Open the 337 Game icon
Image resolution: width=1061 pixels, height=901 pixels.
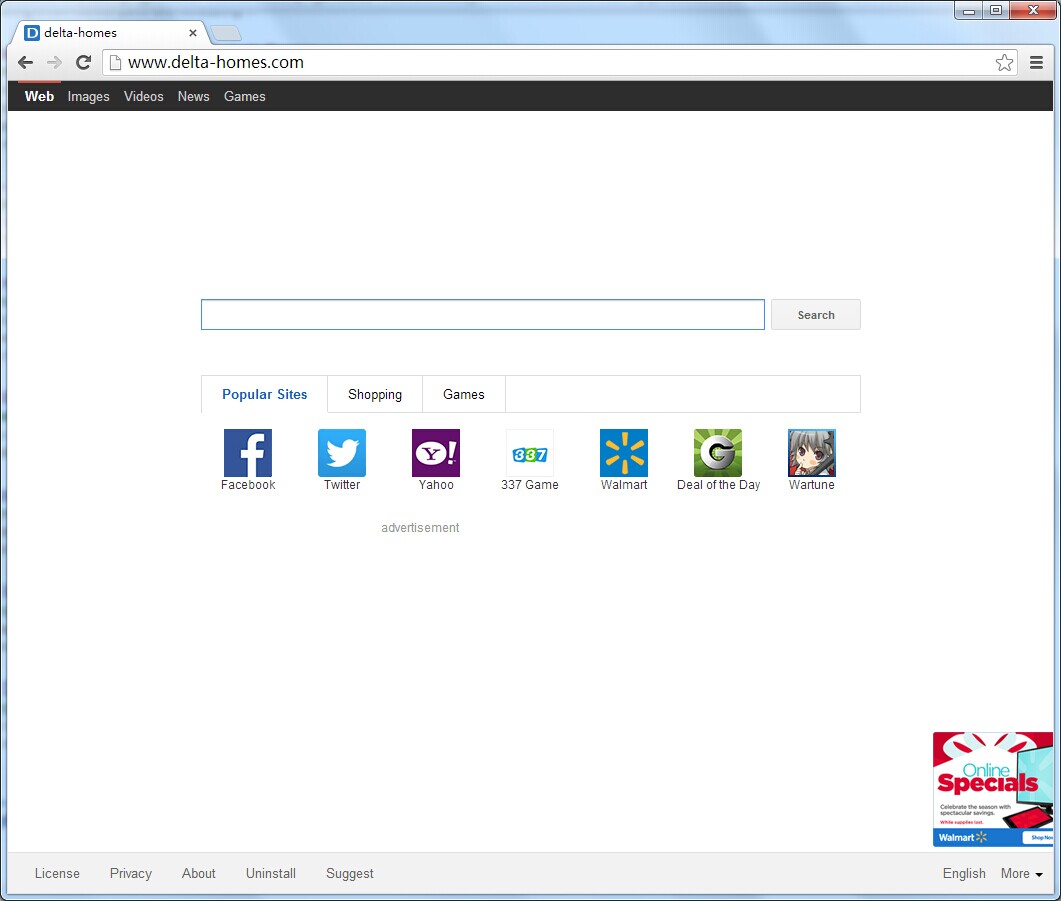pyautogui.click(x=530, y=454)
